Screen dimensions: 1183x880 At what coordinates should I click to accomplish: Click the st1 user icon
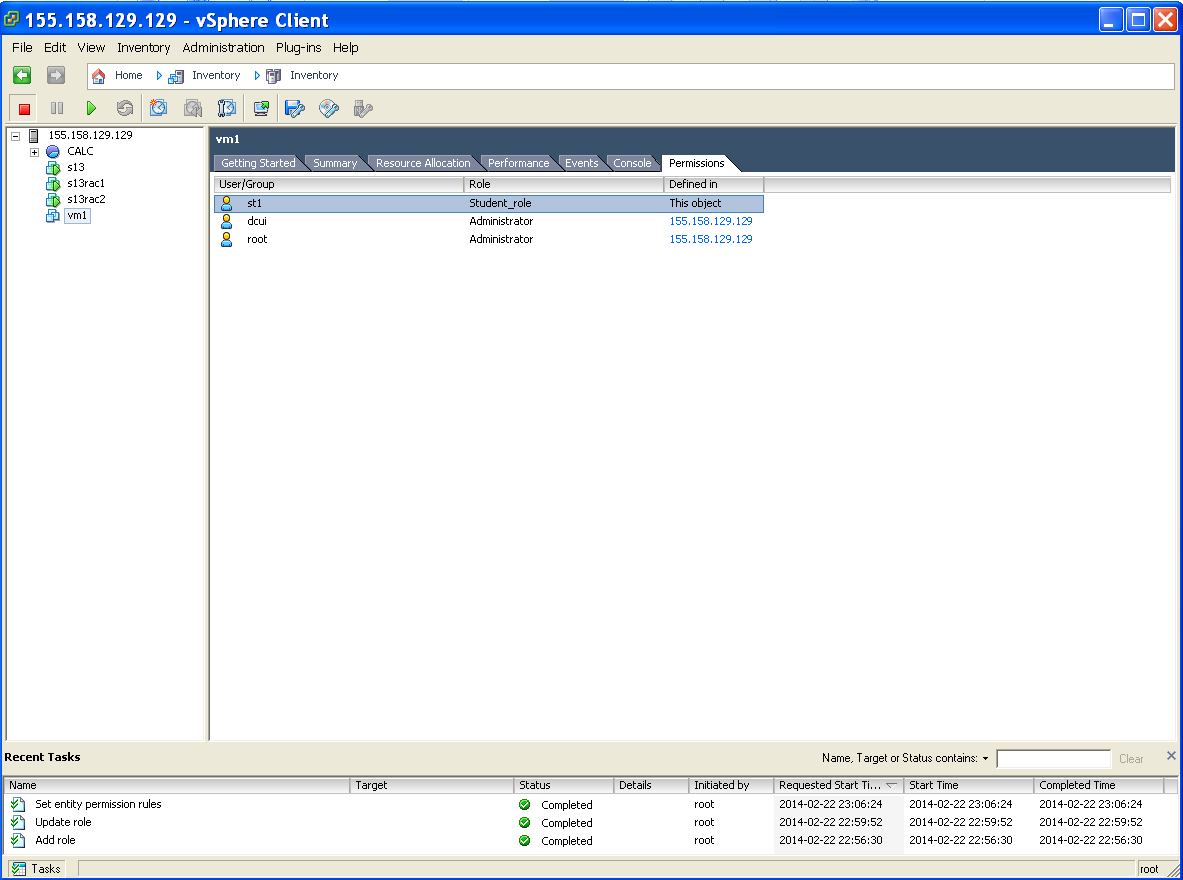click(x=226, y=204)
